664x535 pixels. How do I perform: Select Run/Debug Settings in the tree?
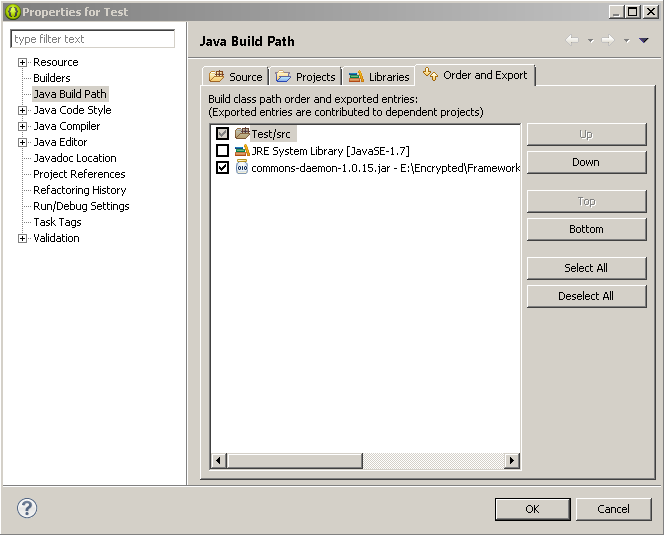81,206
